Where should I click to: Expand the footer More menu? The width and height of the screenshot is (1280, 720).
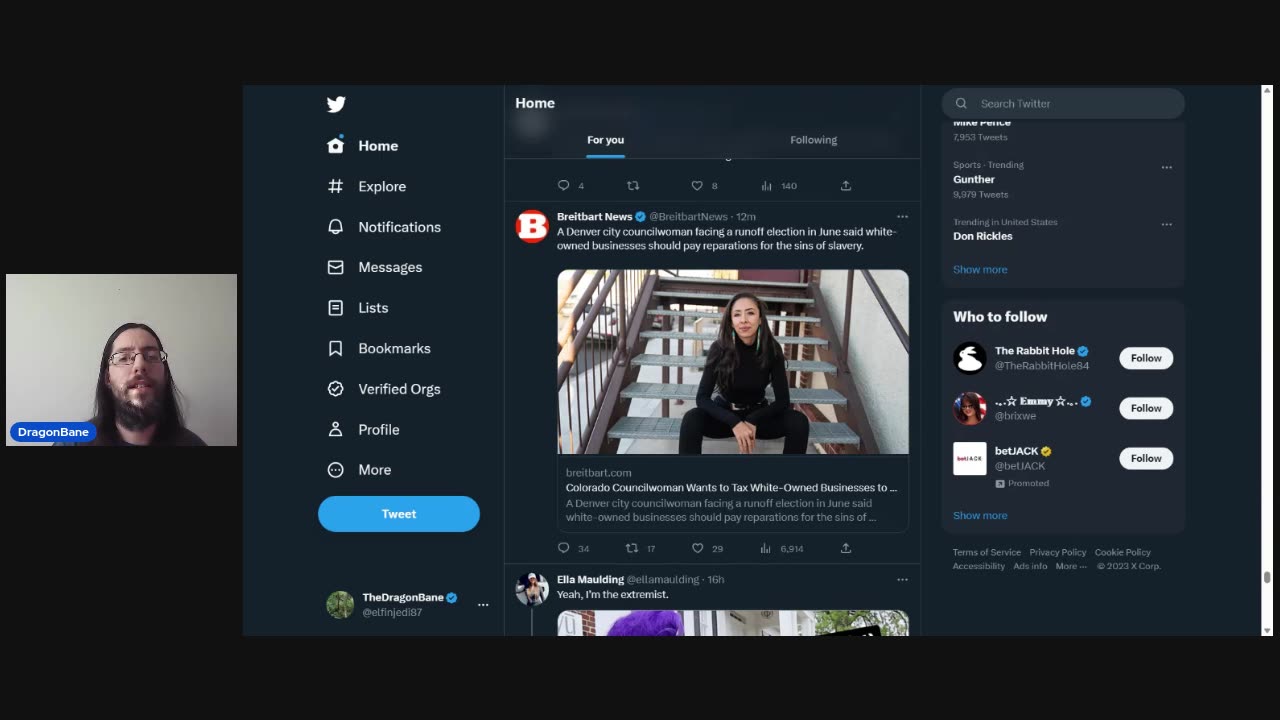[1071, 566]
